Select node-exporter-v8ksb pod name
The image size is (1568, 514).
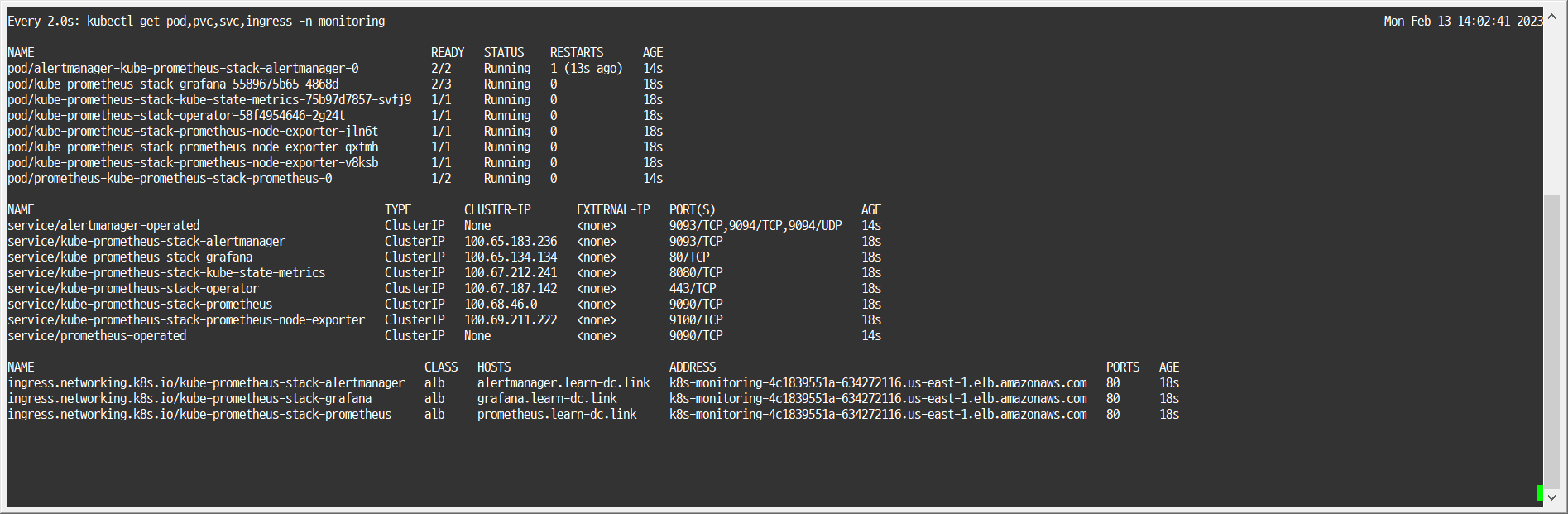(x=193, y=163)
